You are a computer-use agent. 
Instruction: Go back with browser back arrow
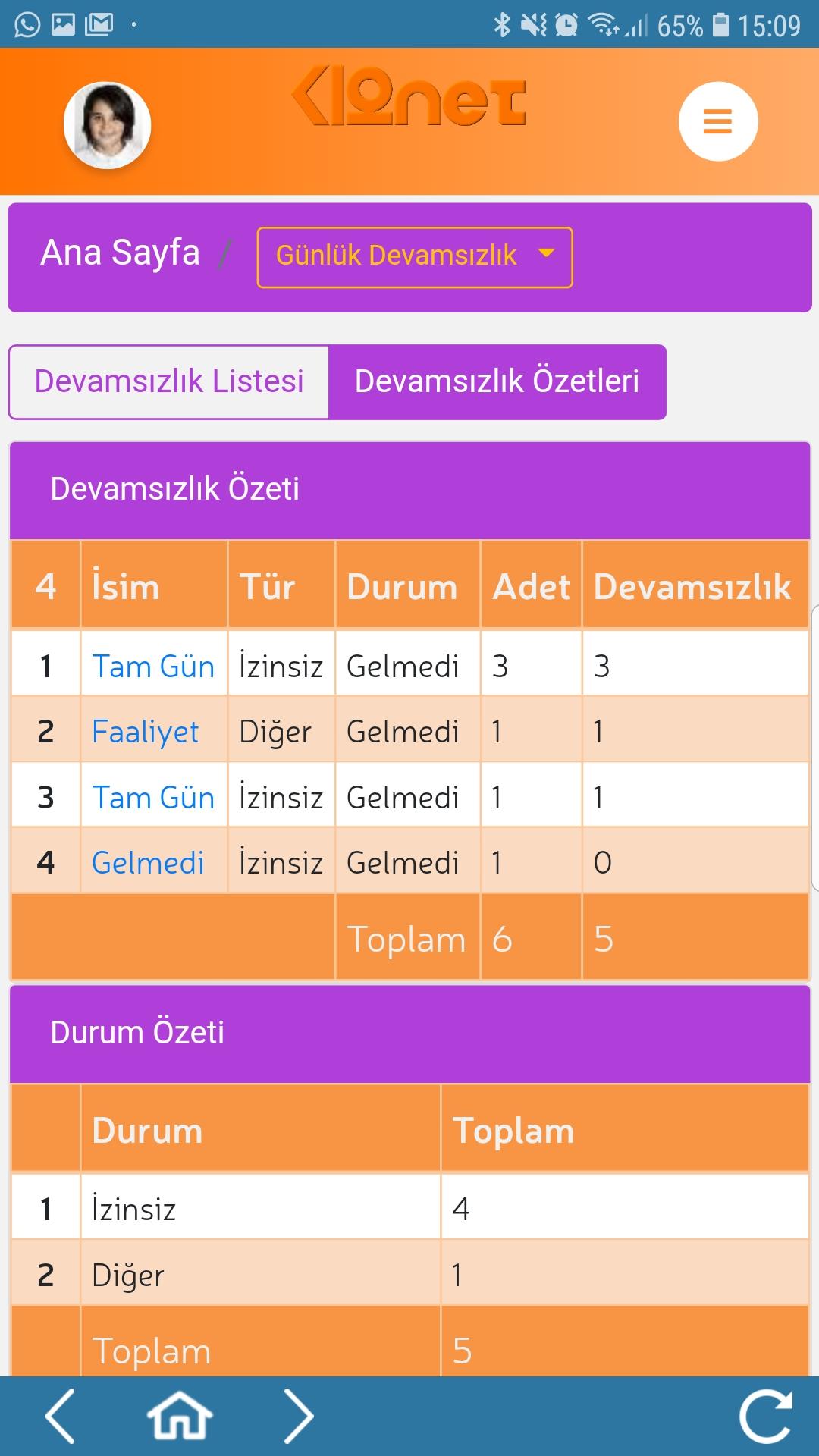click(61, 1415)
